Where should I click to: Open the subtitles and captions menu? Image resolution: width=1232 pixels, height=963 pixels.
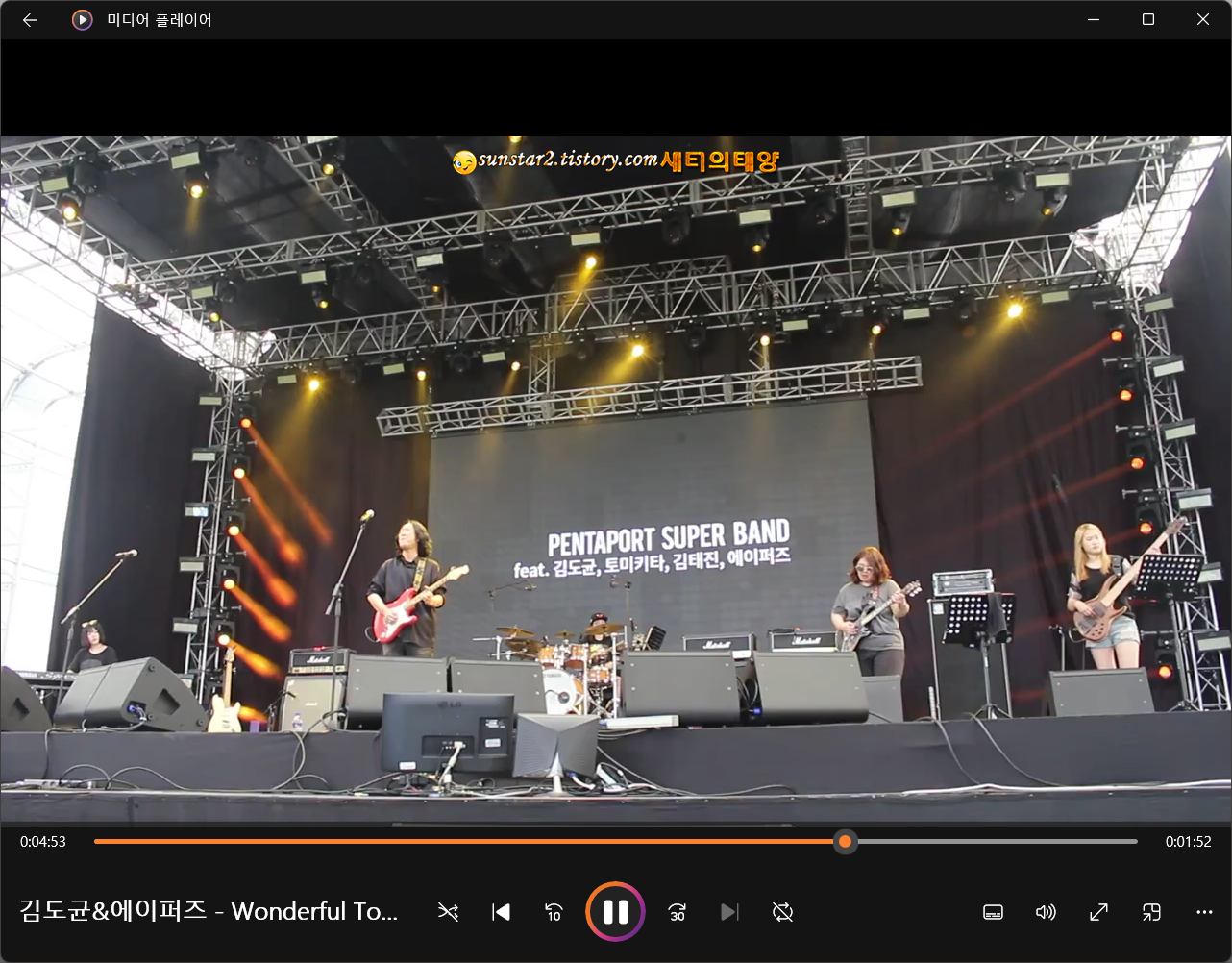pyautogui.click(x=994, y=912)
